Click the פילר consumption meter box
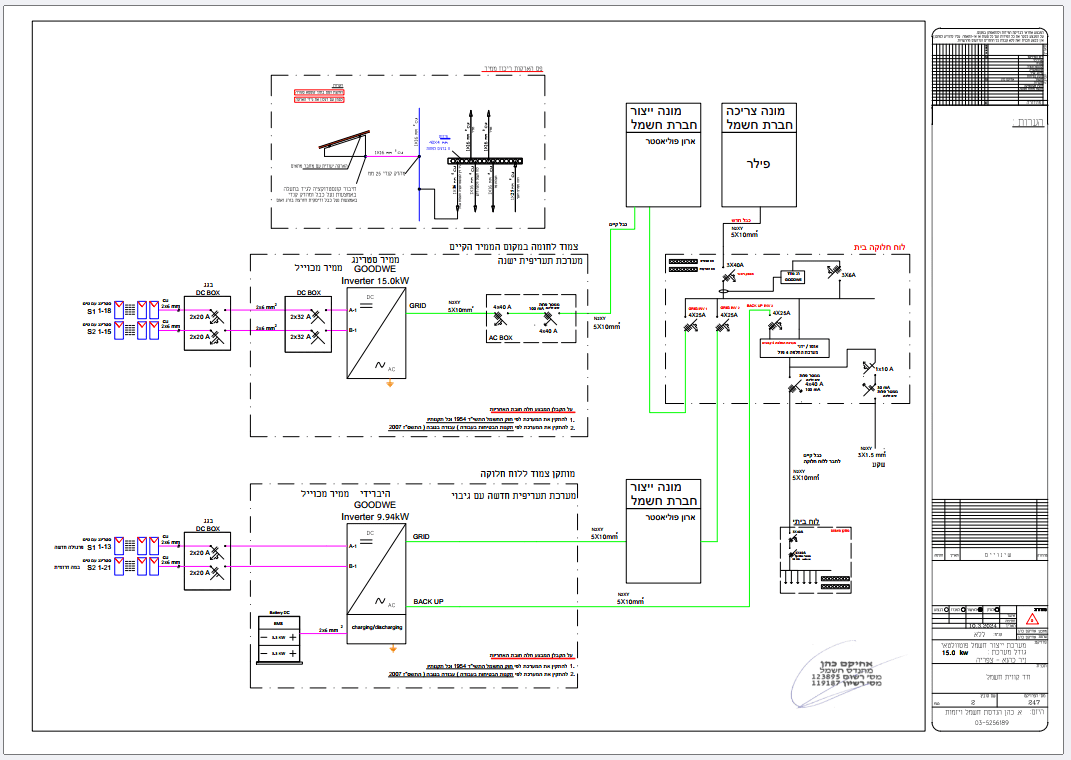Image resolution: width=1071 pixels, height=760 pixels. 759,154
